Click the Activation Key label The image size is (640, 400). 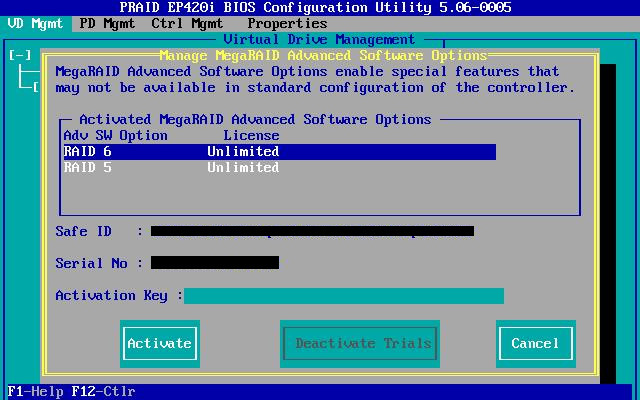point(111,296)
